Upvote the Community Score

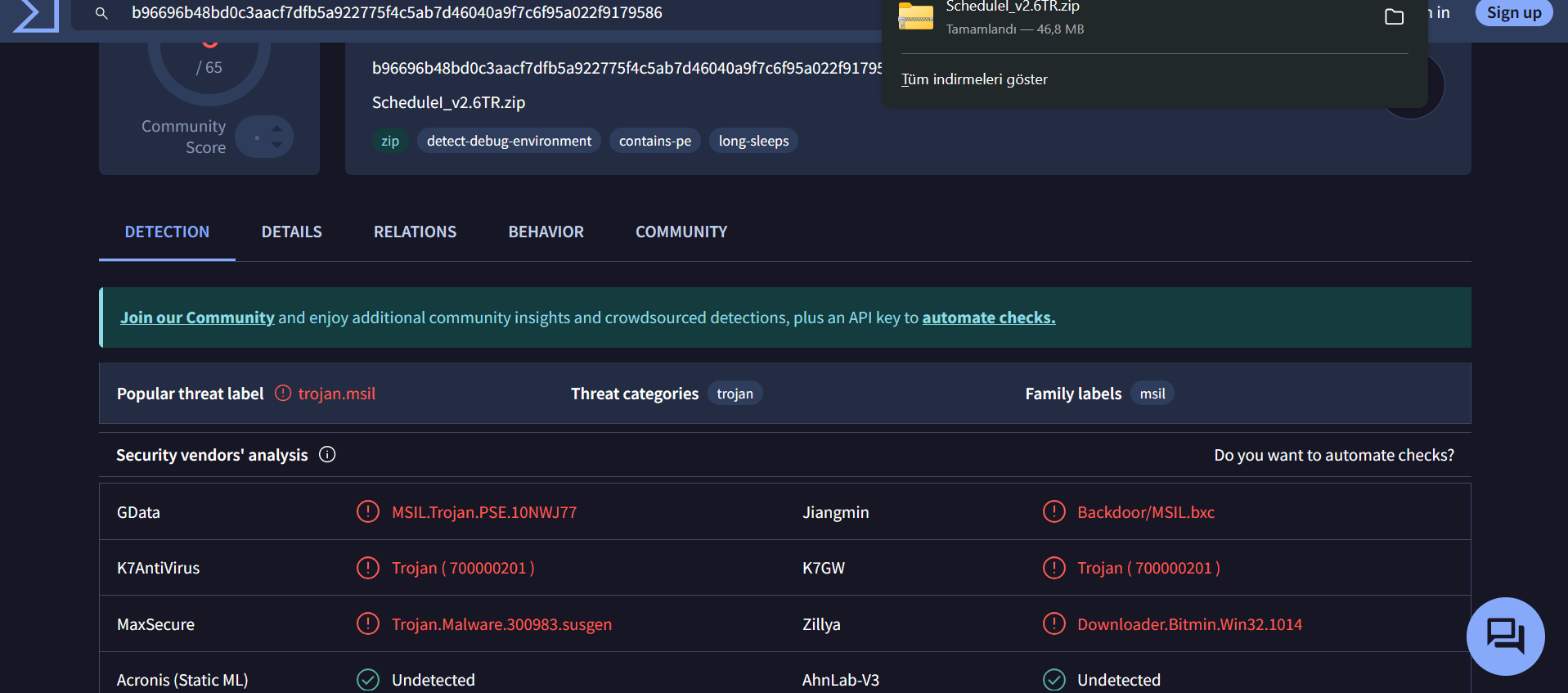277,128
